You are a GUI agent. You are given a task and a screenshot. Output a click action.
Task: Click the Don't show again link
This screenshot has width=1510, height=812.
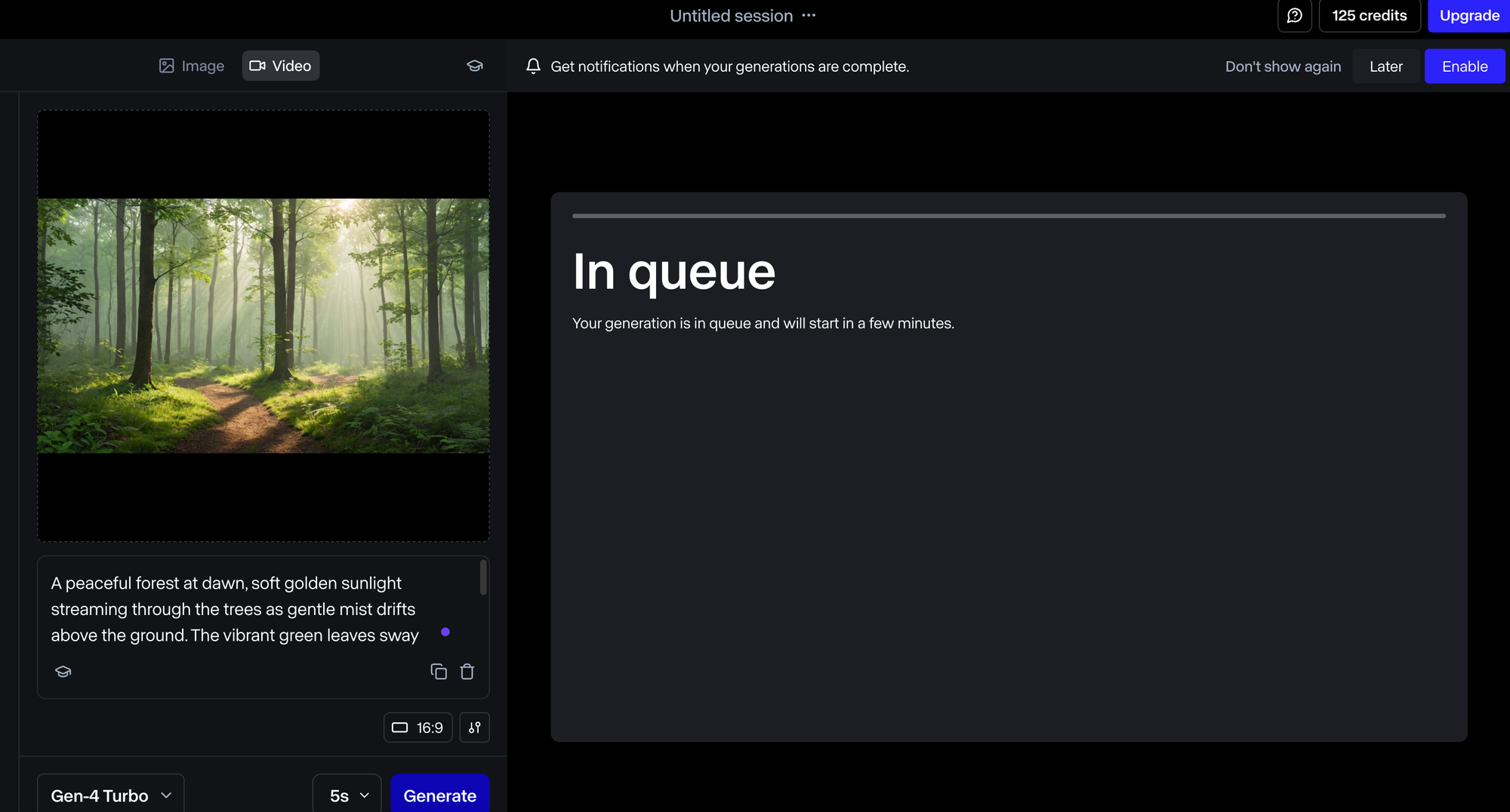[1283, 66]
